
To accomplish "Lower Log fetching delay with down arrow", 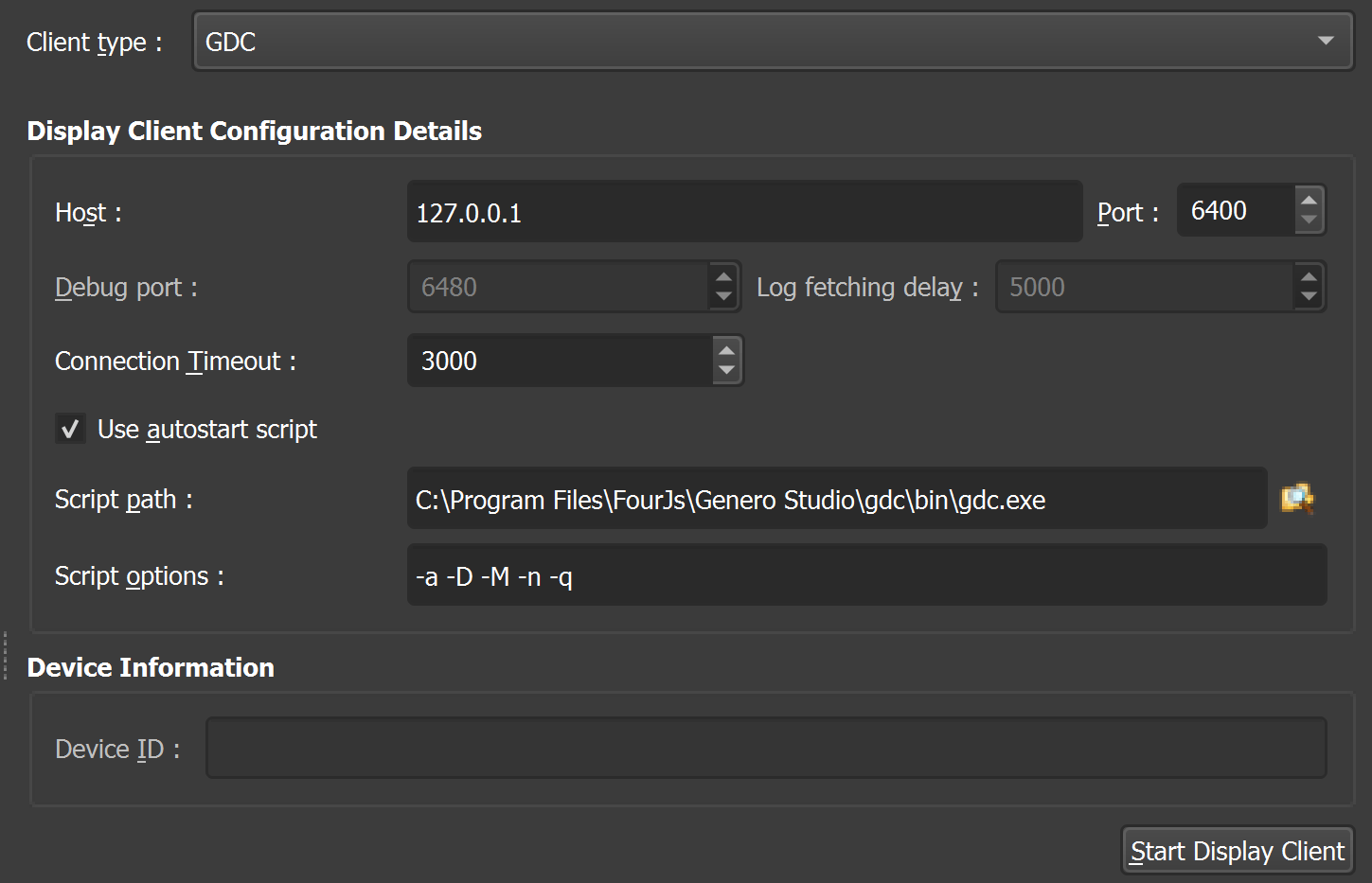I will click(x=1309, y=297).
